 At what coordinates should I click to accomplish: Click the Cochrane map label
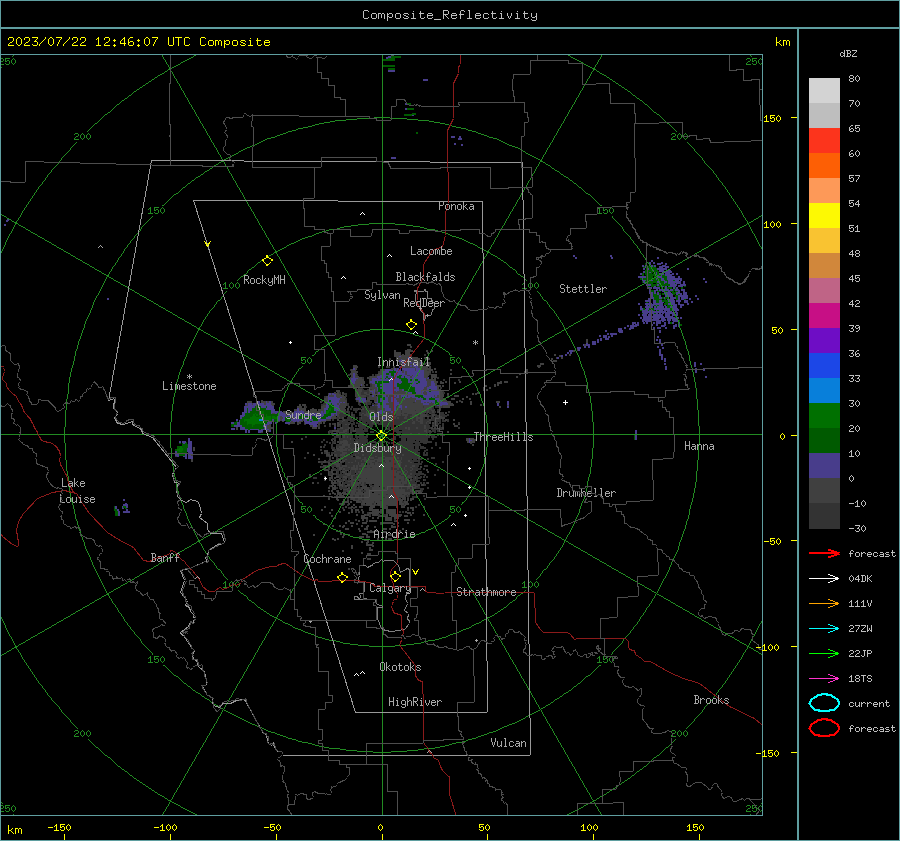(327, 559)
